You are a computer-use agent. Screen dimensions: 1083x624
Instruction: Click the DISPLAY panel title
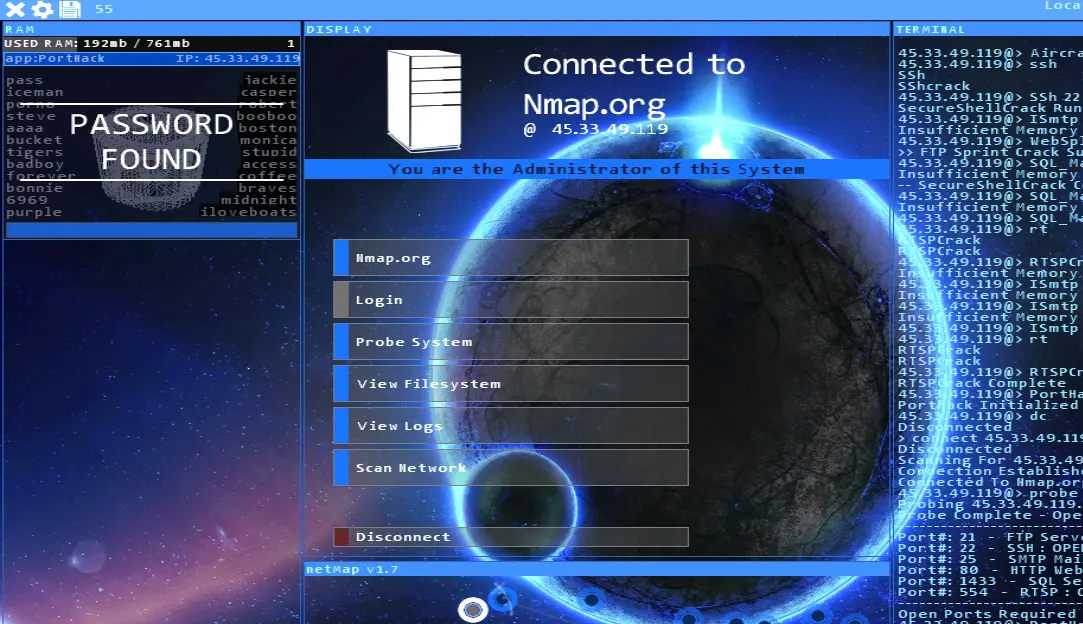pyautogui.click(x=339, y=30)
